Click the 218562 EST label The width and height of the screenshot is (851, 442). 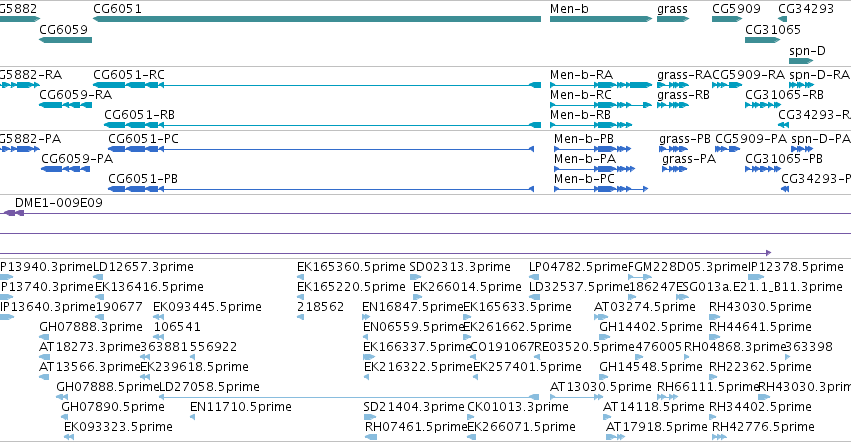click(320, 306)
